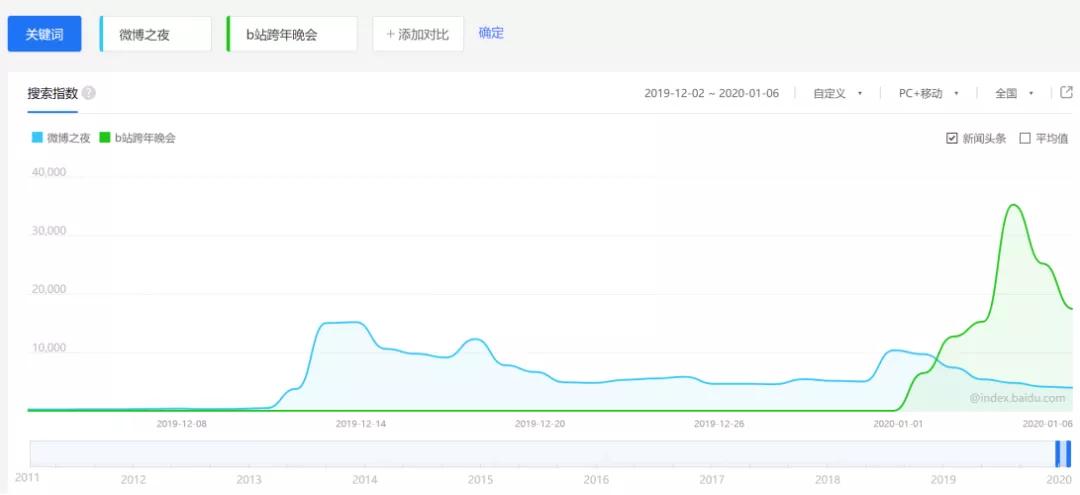
Task: Click the 微博之夜 keyword input field
Action: coord(156,34)
